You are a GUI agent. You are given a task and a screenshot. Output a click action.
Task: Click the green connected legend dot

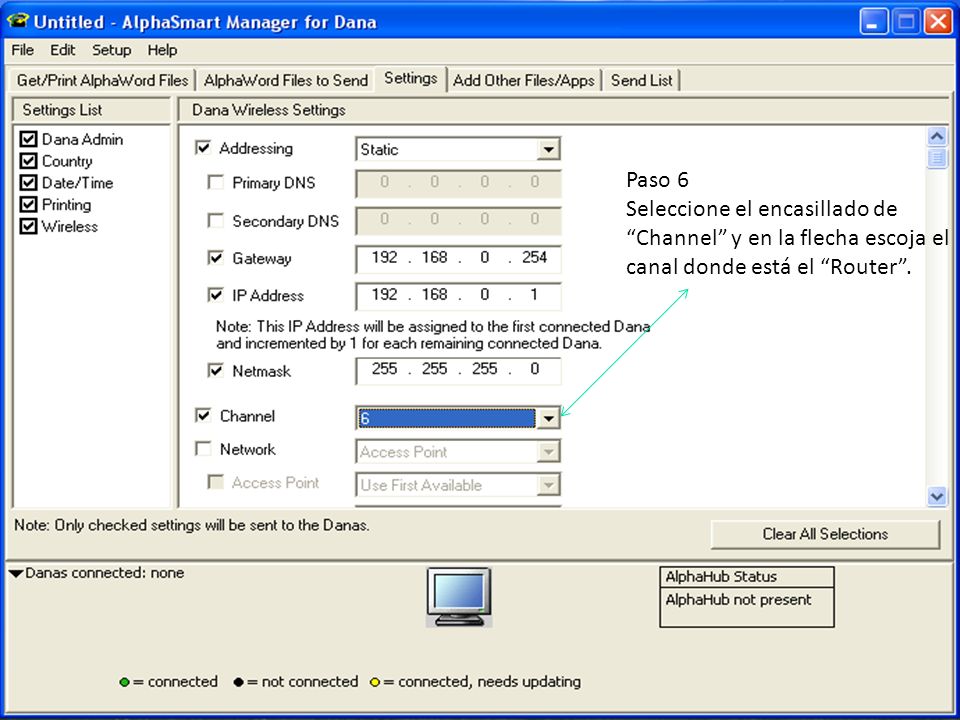124,682
